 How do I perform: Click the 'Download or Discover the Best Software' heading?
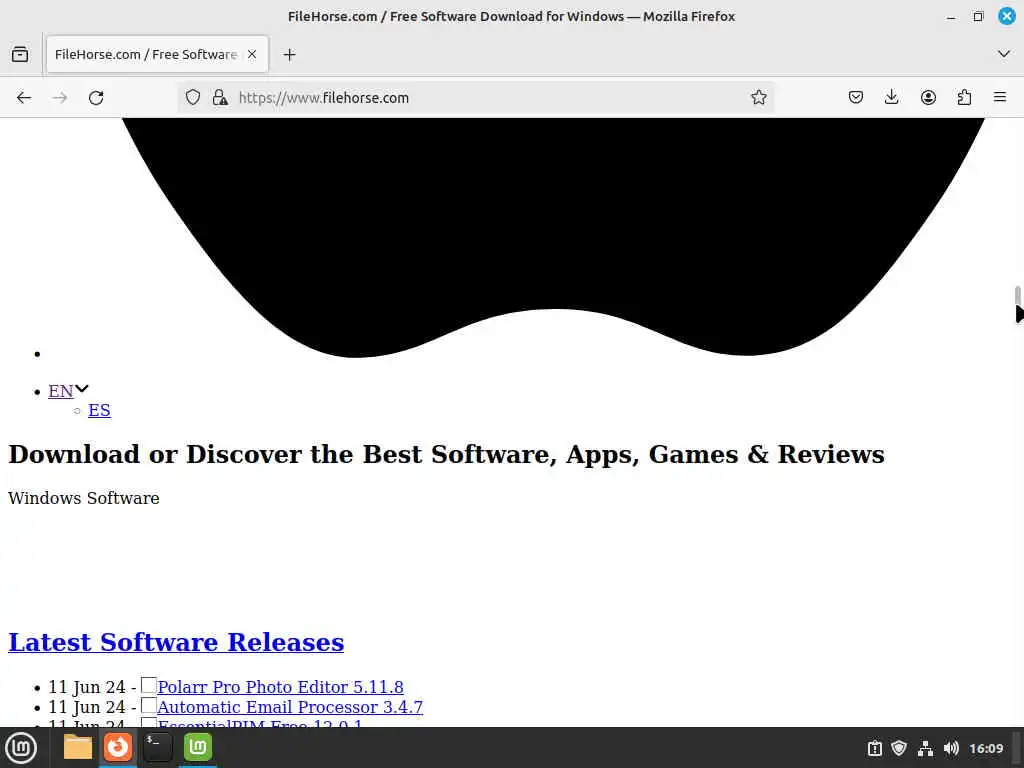click(x=447, y=455)
